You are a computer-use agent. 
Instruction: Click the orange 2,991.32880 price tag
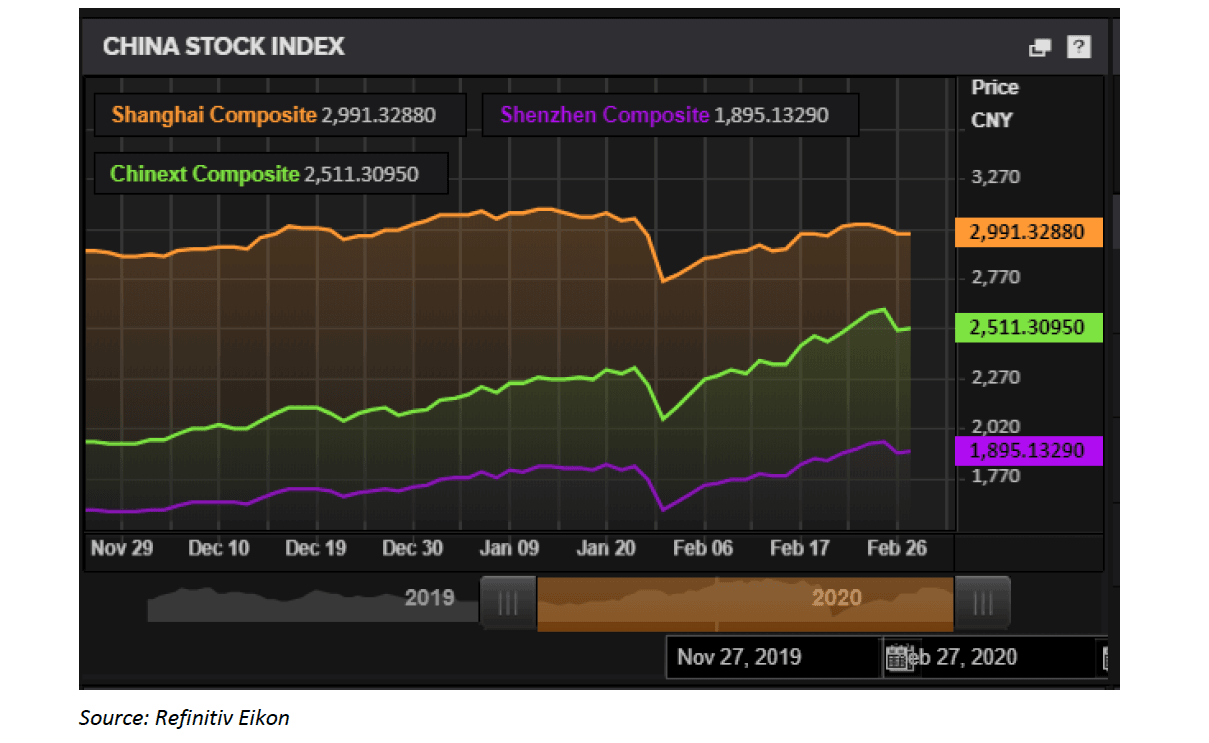click(x=1028, y=232)
